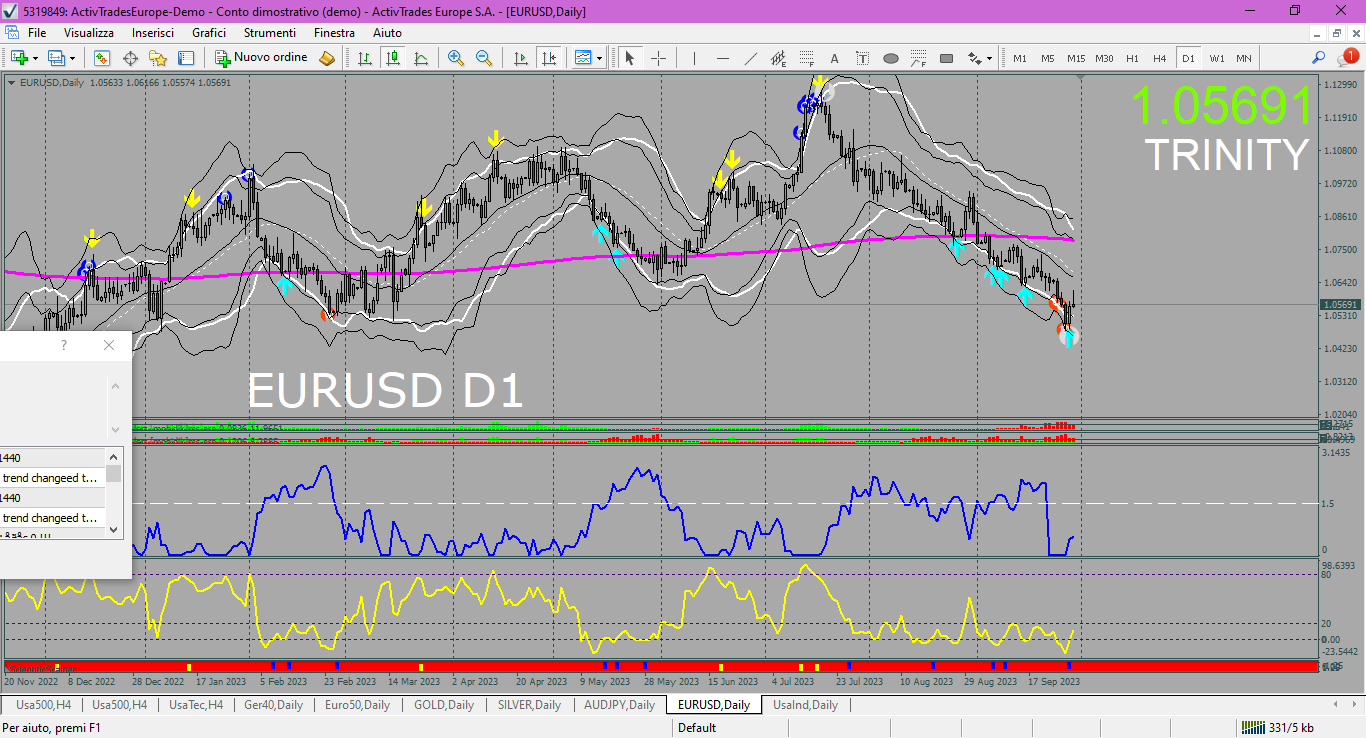
Task: Select the crosshair tool
Action: pyautogui.click(x=658, y=58)
